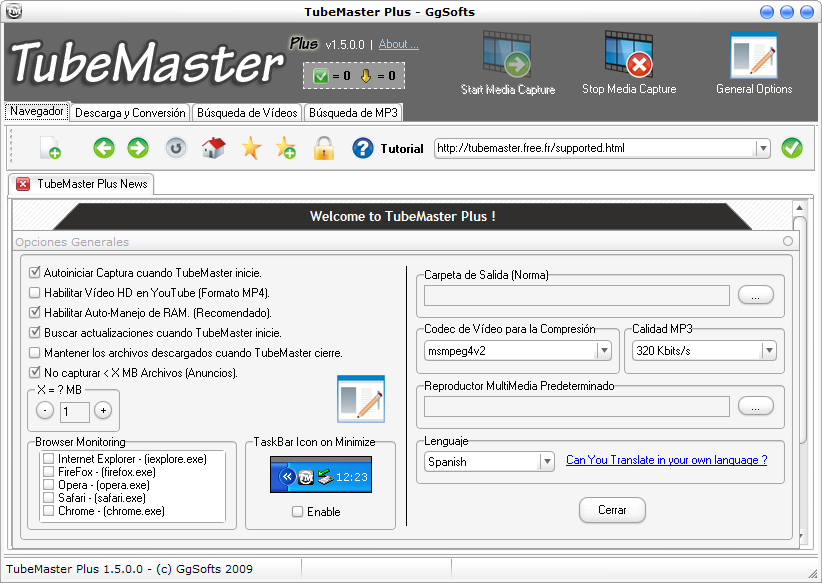
Task: Open the Lenguaje dropdown showing Spanish
Action: [x=547, y=462]
